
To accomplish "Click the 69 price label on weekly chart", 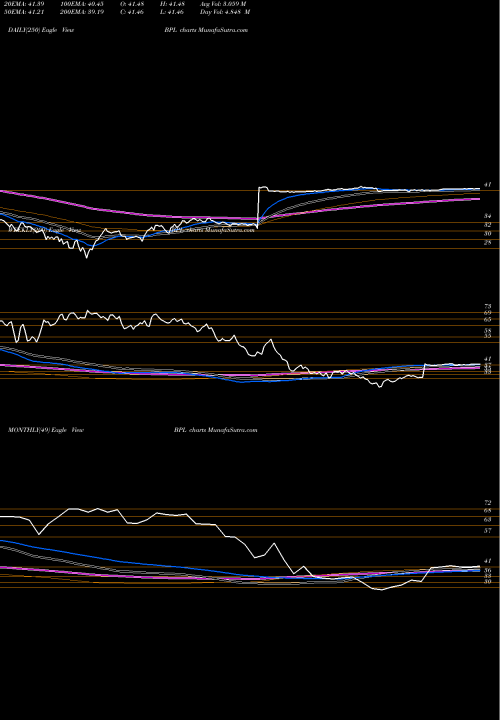I will point(488,313).
